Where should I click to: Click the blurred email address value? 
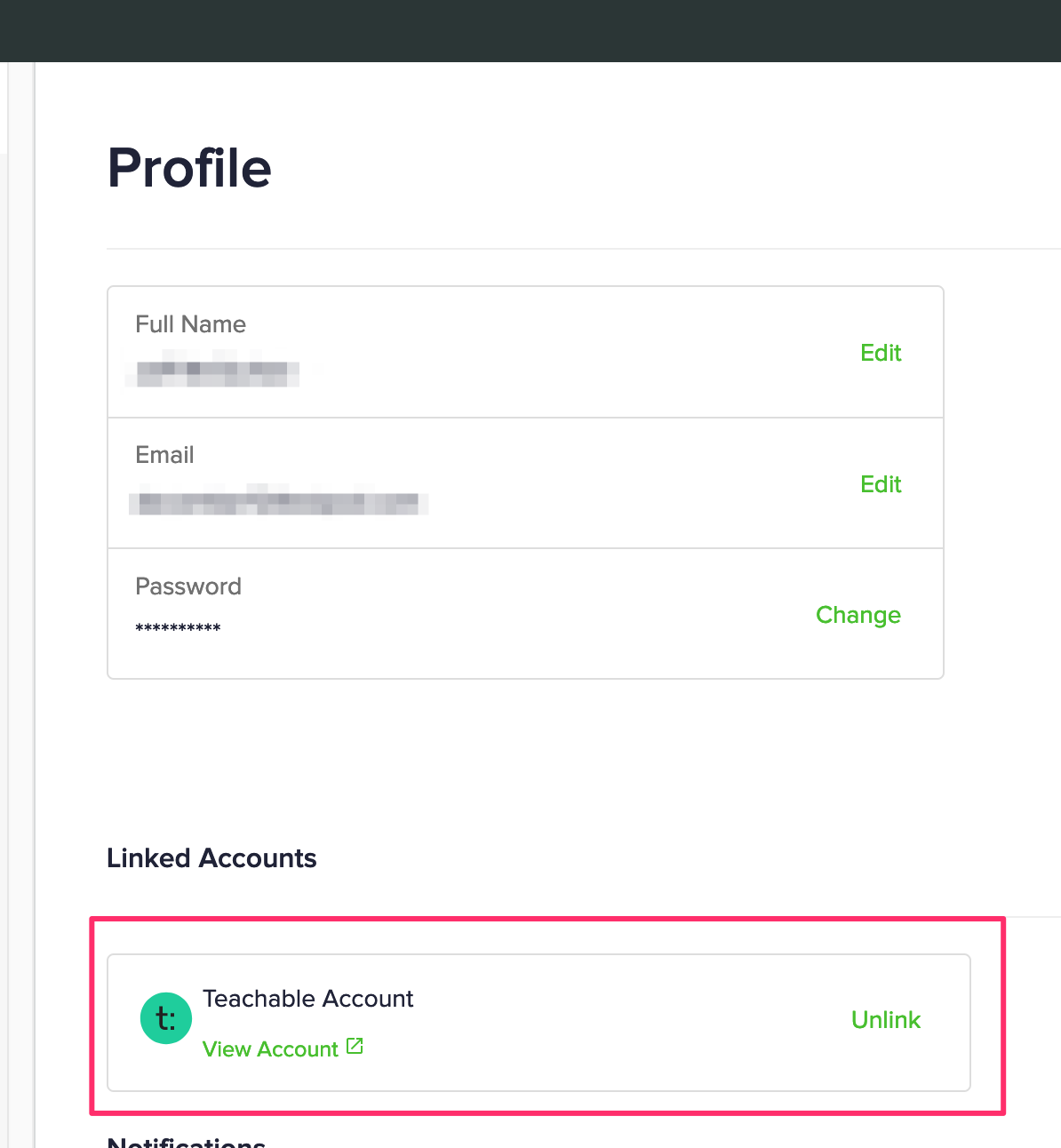(279, 502)
